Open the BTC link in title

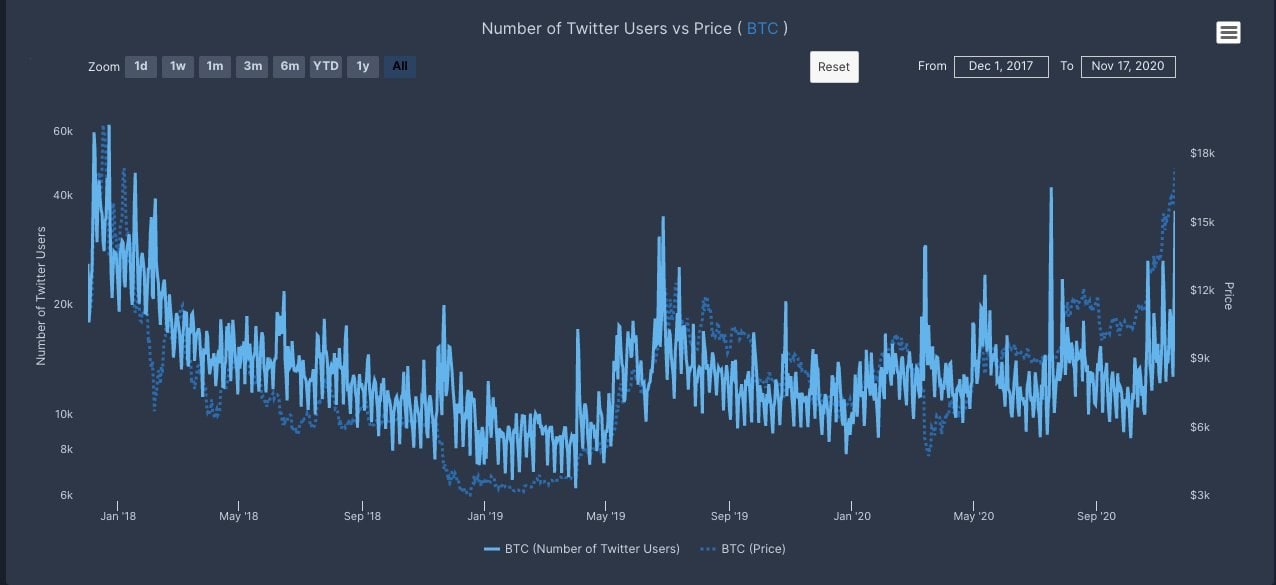click(762, 28)
